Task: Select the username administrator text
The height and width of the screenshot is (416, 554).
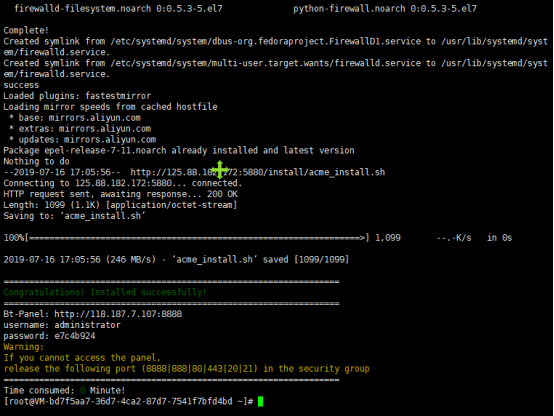Action: pos(87,325)
